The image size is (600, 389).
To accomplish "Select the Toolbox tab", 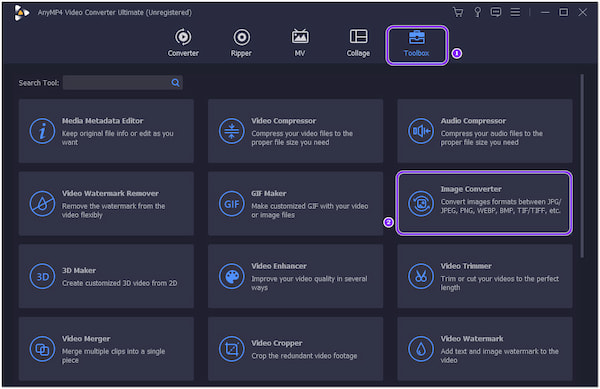I will pos(417,45).
